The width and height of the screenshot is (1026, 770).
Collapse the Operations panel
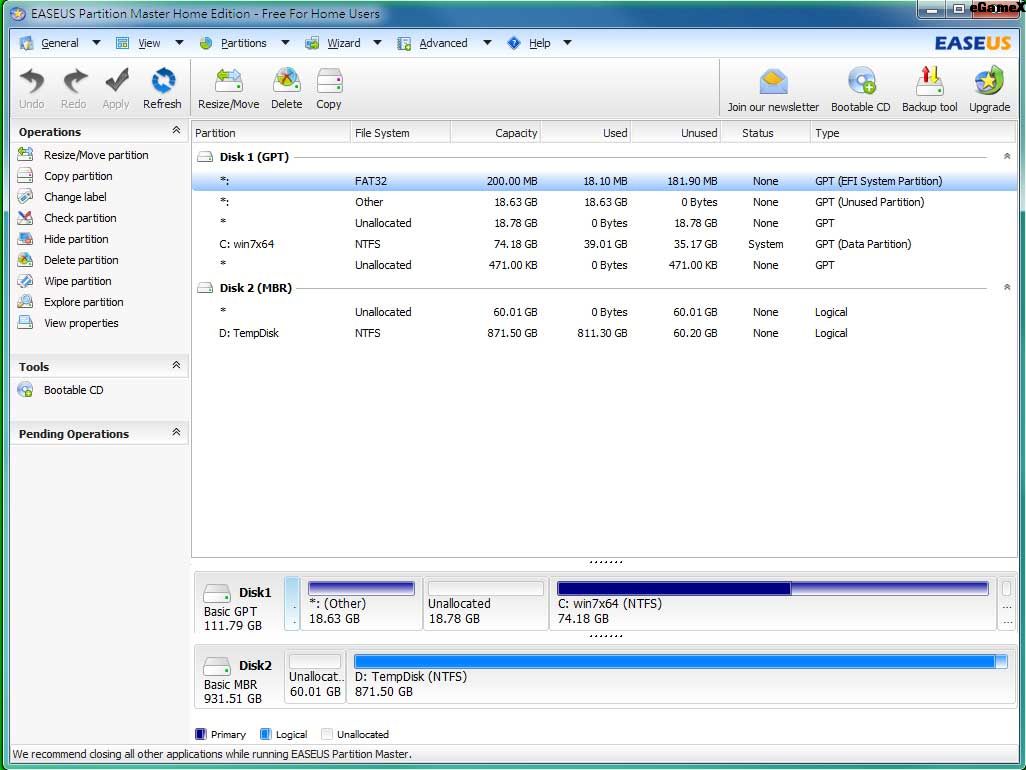pyautogui.click(x=176, y=130)
